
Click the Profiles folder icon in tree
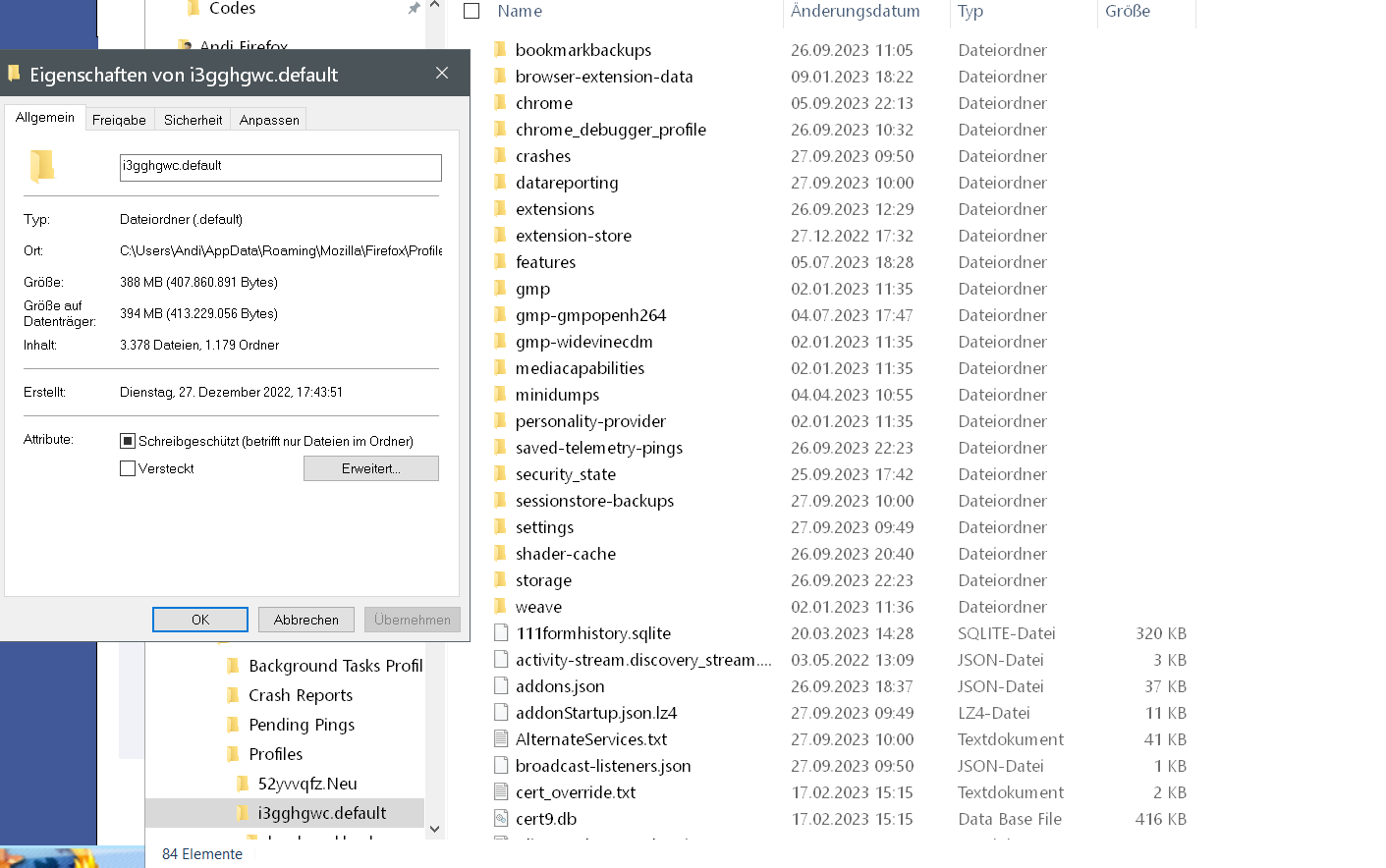(234, 754)
